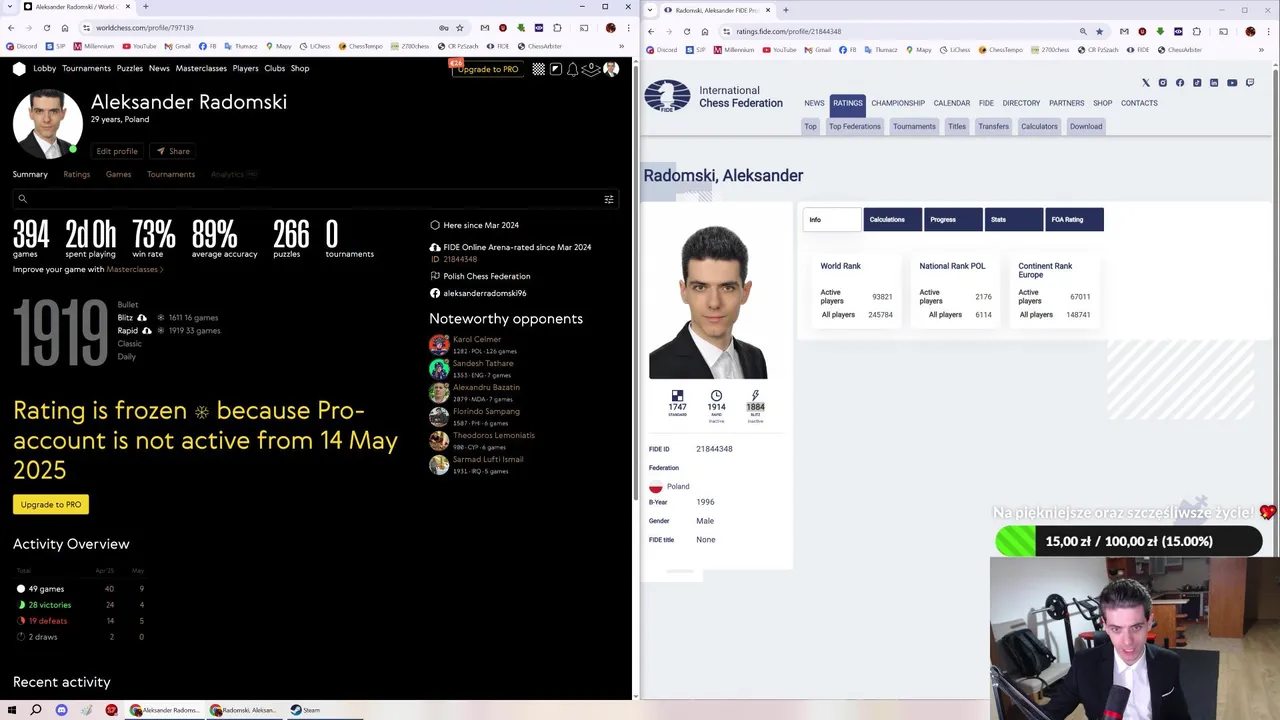Open the FIDE Stats tab
Screen dimensions: 1280x720
pos(1013,219)
